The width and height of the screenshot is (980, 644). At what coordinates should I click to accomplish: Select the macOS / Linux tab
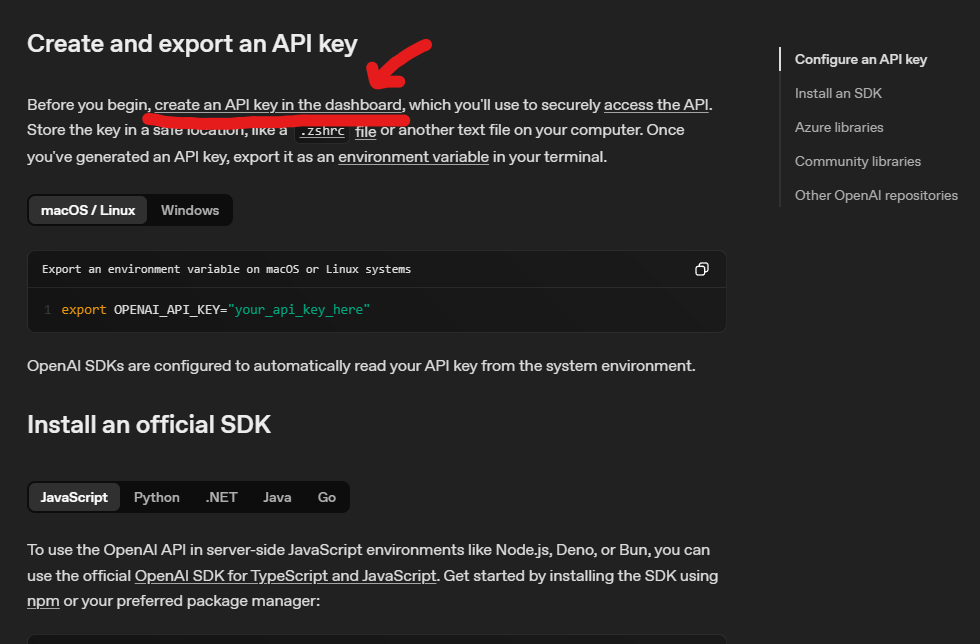tap(88, 210)
